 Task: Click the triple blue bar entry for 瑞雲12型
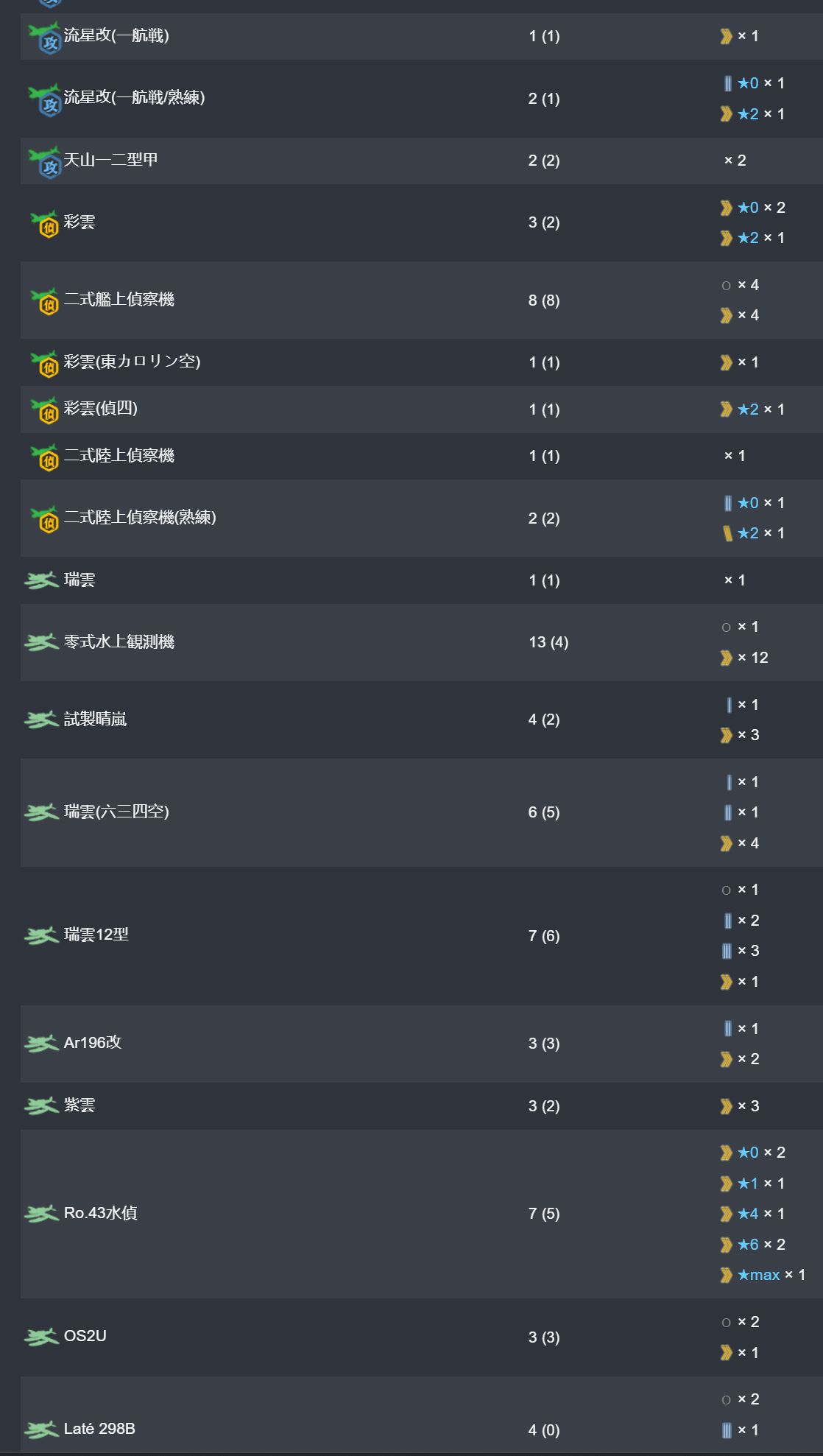coord(741,951)
